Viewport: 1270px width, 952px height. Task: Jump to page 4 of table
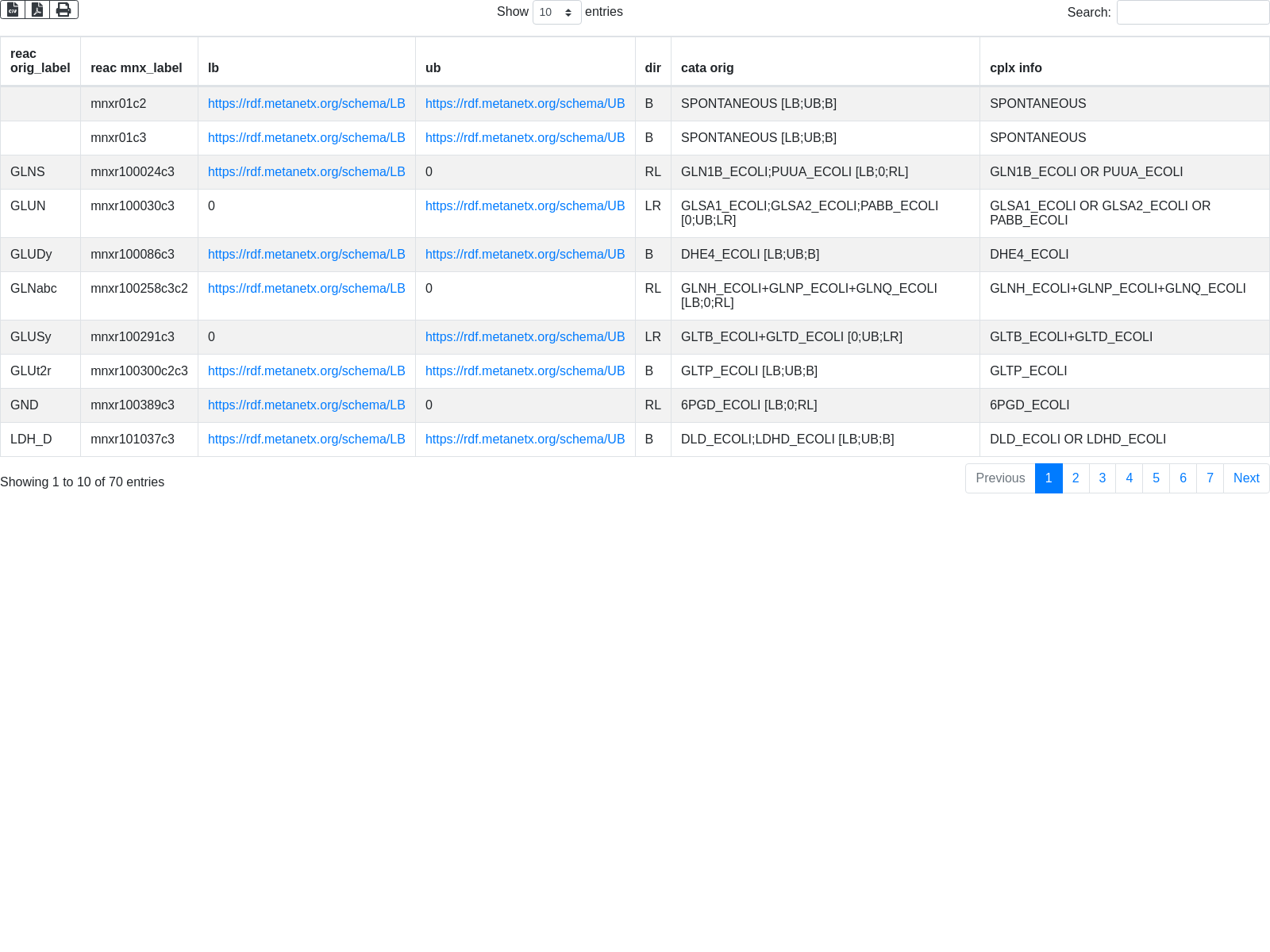pos(1129,478)
